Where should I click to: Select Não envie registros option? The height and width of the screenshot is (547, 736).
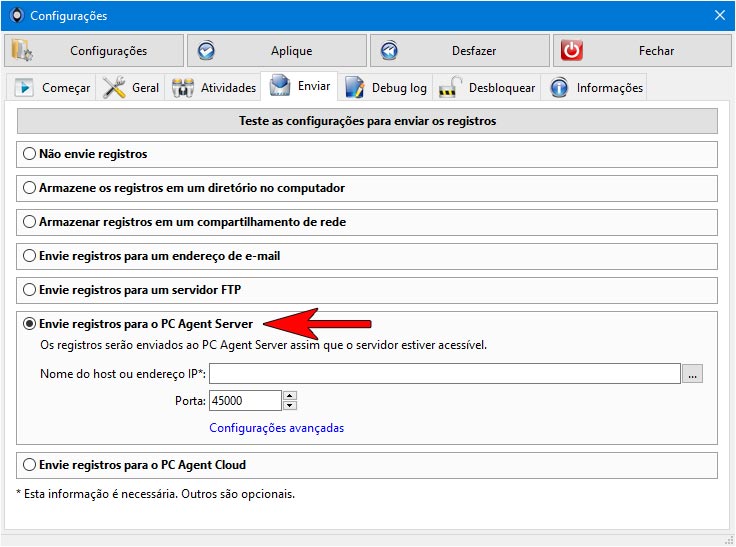pyautogui.click(x=29, y=154)
